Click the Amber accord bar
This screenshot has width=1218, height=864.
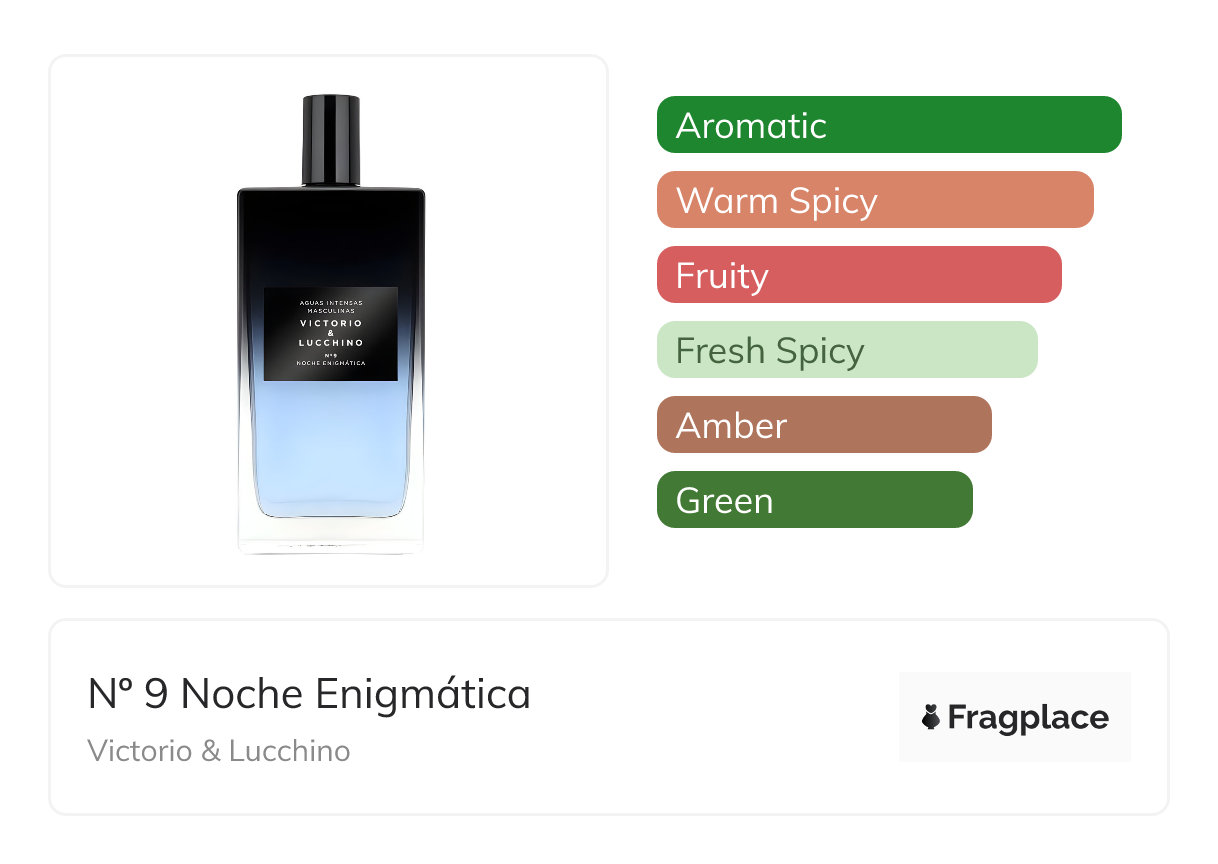pos(824,425)
